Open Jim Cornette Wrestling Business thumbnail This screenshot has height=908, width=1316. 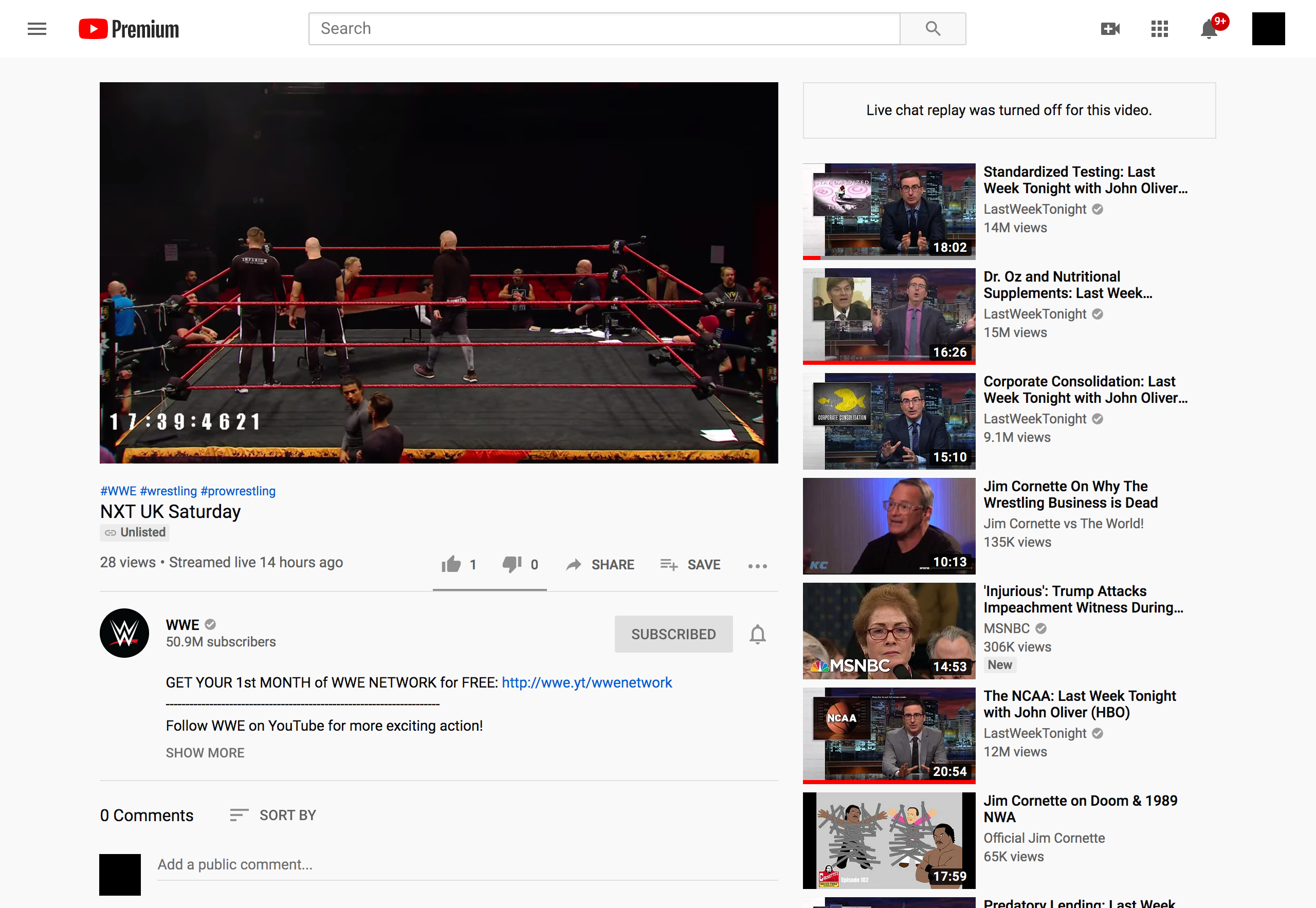[888, 526]
